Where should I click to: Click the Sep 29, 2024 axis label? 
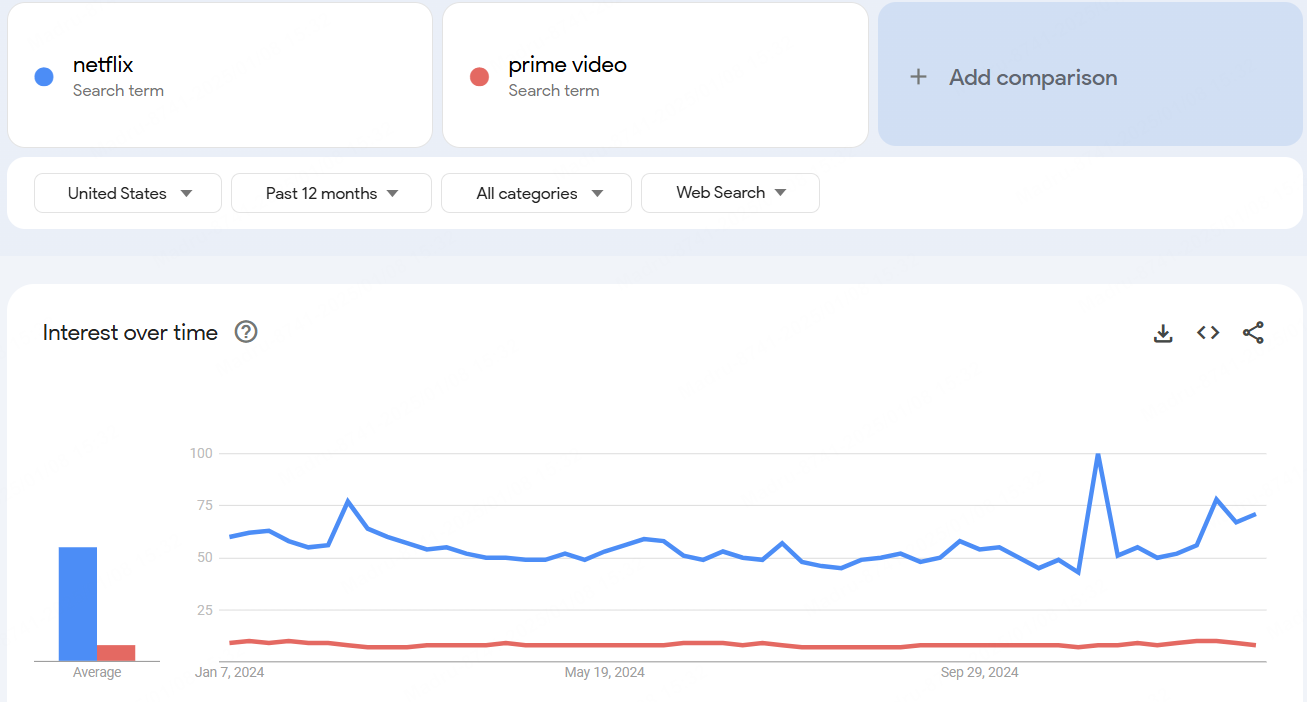(979, 673)
